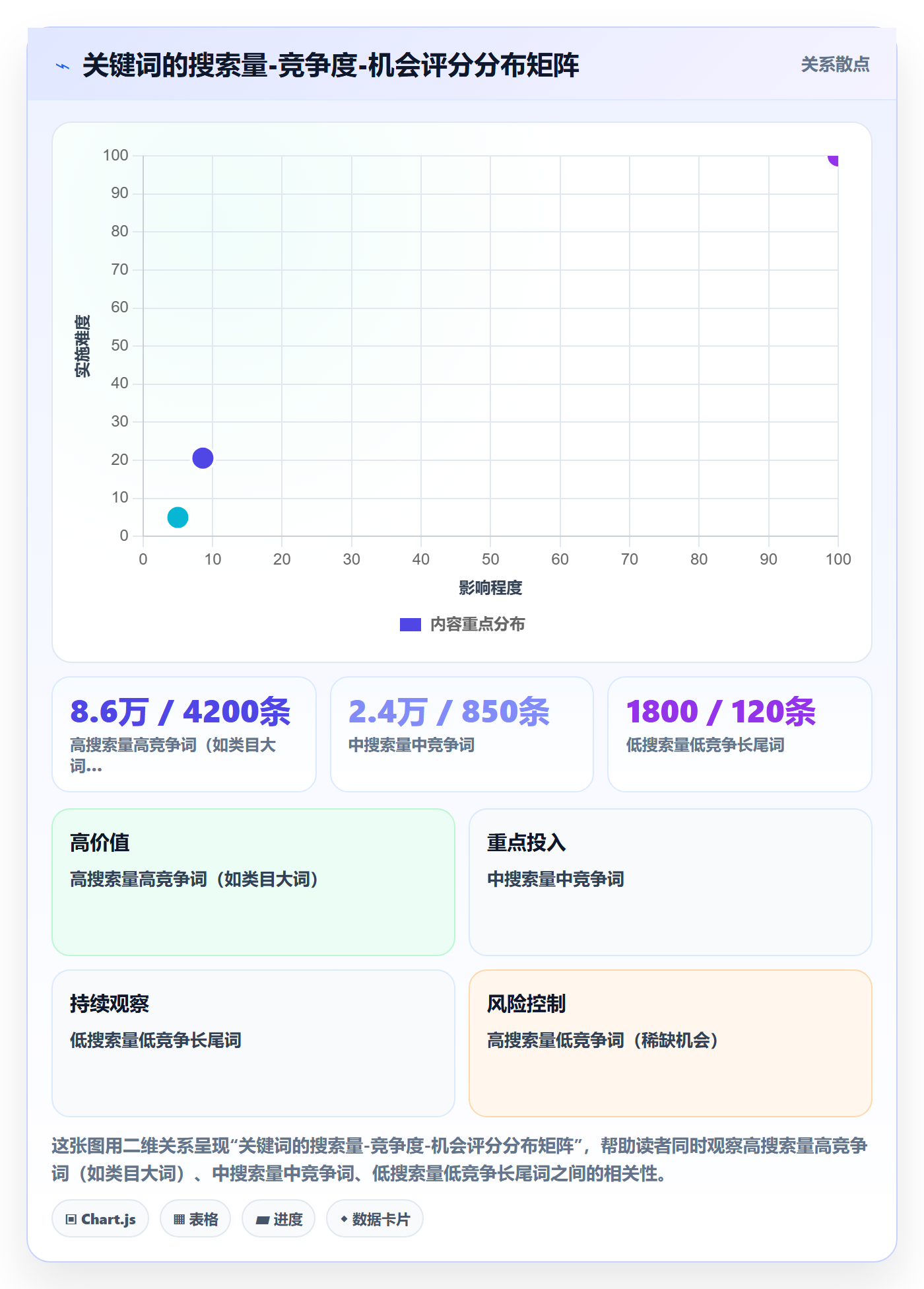Click the table grid icon in 表格 chip
This screenshot has width=924, height=1289.
[x=179, y=1220]
